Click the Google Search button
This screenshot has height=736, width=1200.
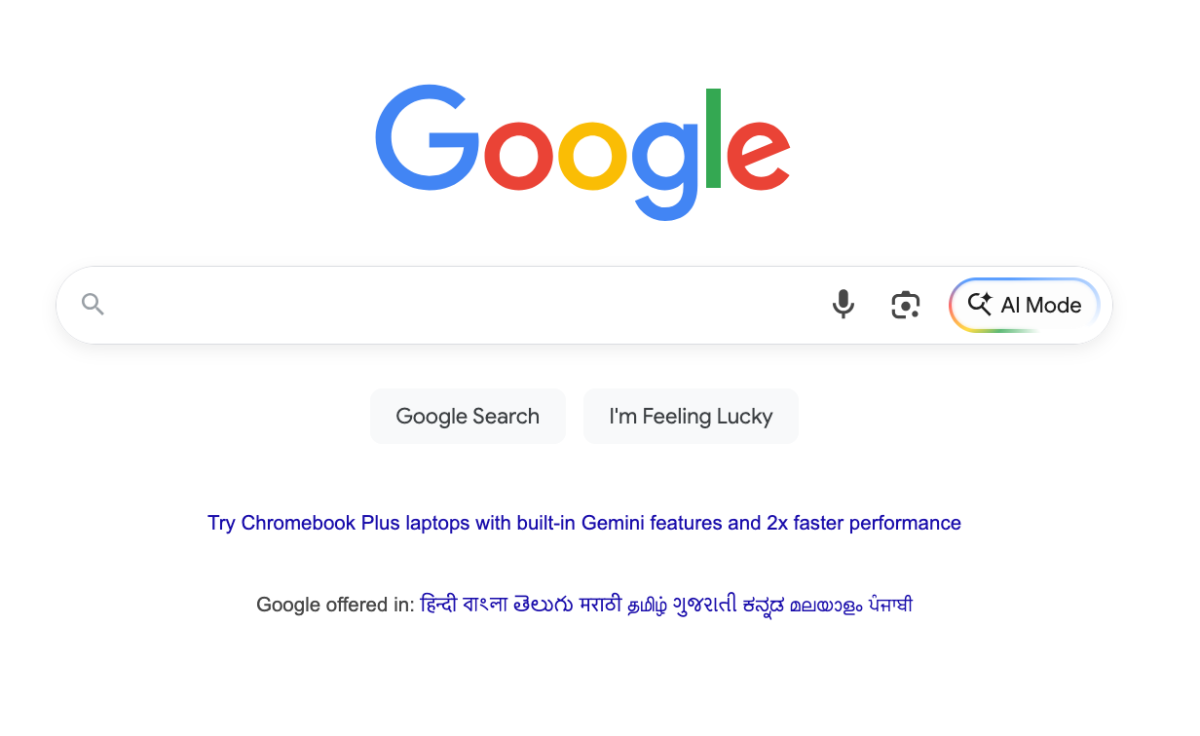pos(467,416)
